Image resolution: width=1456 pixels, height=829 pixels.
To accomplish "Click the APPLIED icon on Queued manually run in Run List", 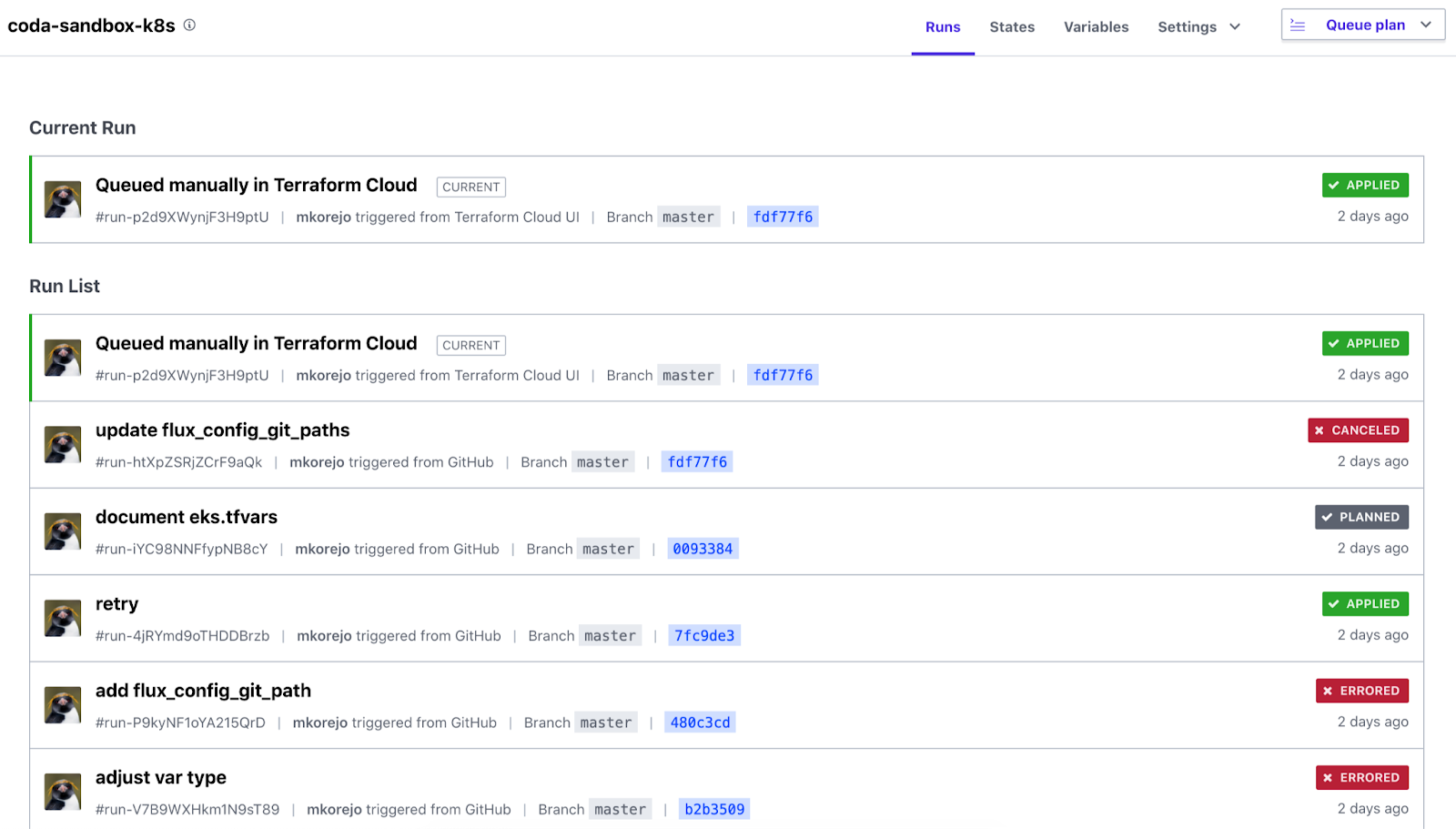I will point(1332,343).
